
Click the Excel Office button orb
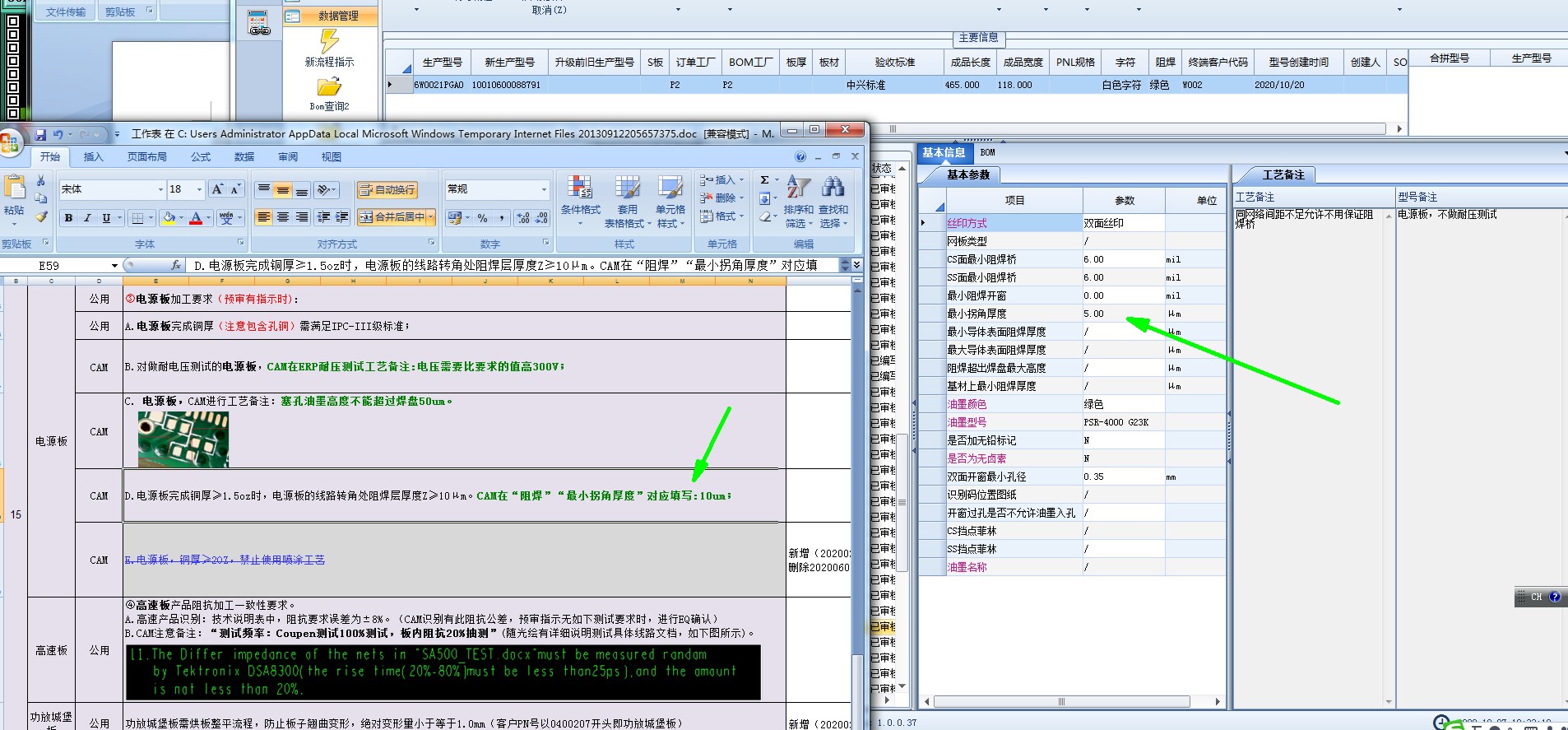[x=10, y=143]
